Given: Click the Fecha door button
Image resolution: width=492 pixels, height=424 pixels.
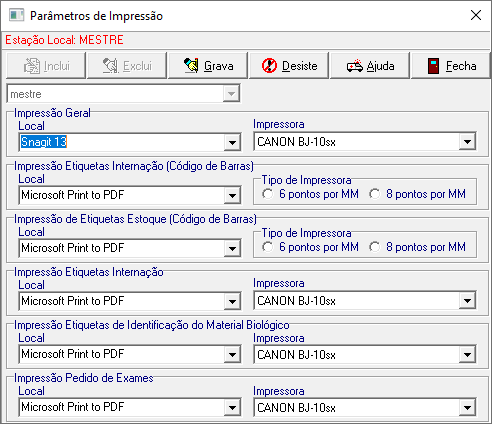Looking at the screenshot, I should 451,65.
